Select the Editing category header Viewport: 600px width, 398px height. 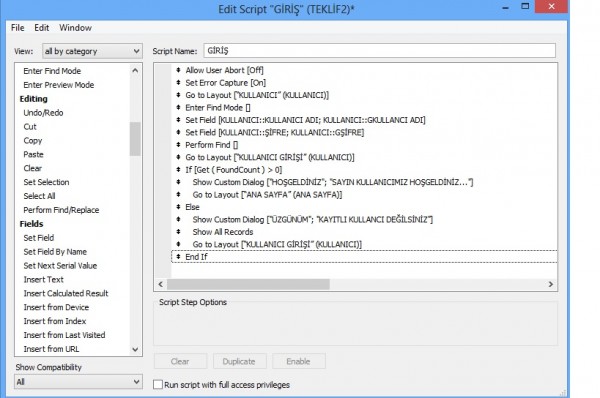pos(34,99)
